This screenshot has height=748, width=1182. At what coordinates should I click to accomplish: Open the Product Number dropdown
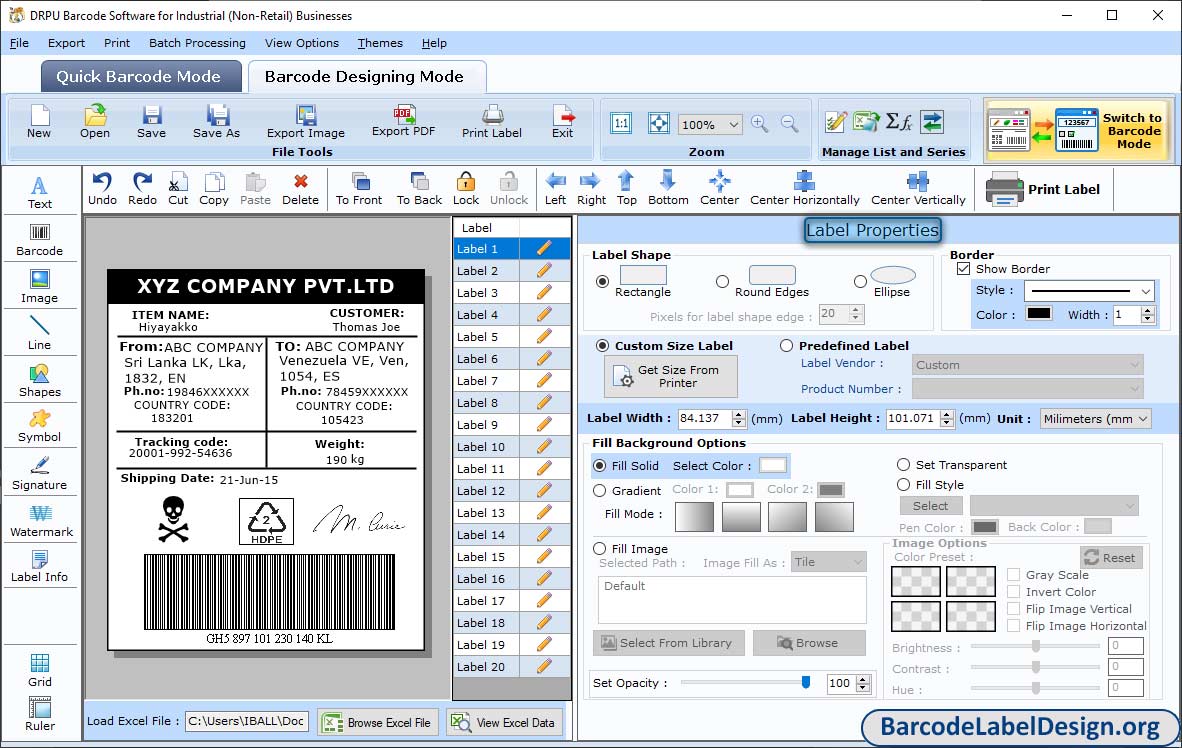click(1027, 389)
